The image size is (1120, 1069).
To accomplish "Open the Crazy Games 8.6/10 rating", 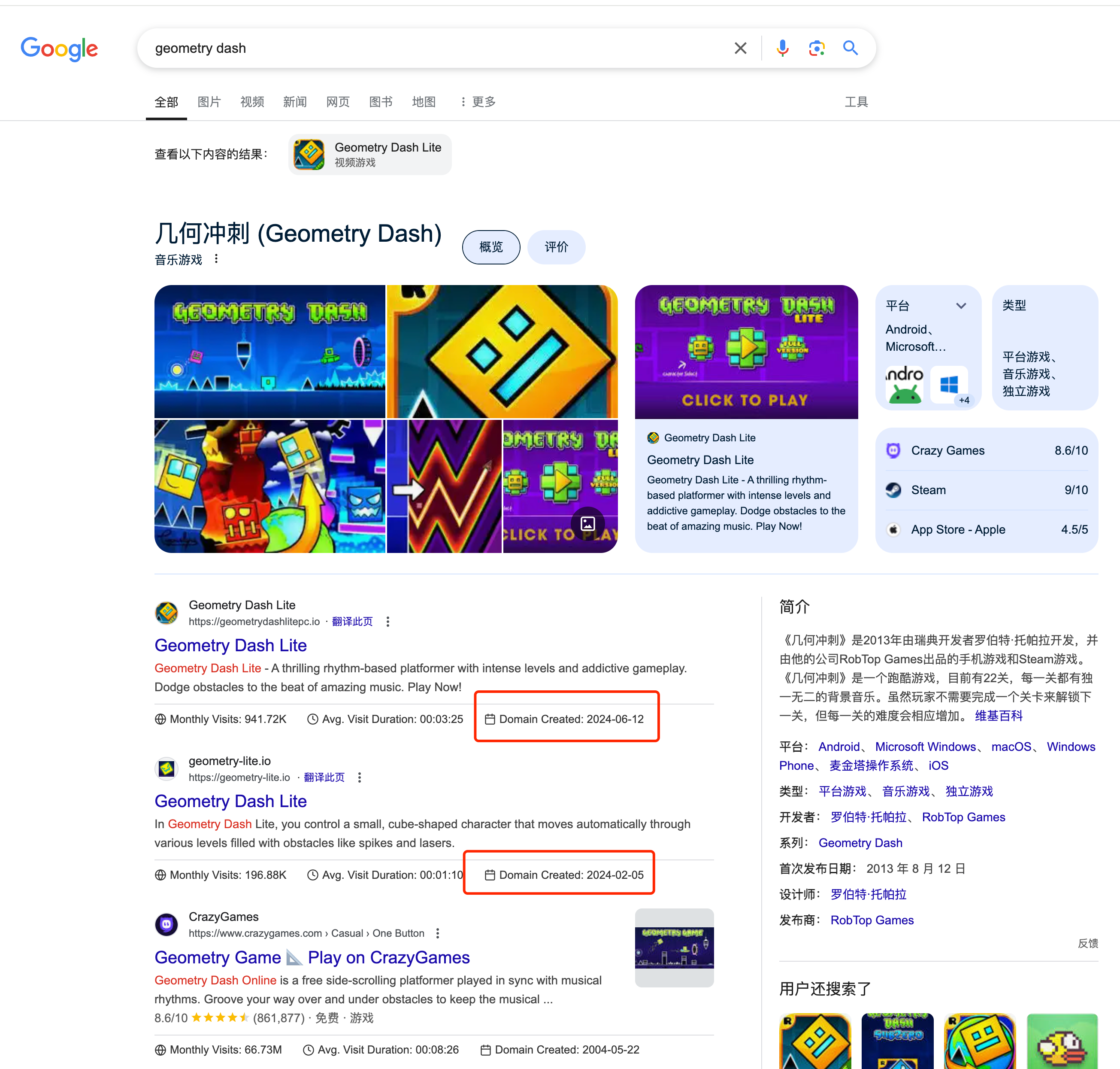I will tap(987, 451).
